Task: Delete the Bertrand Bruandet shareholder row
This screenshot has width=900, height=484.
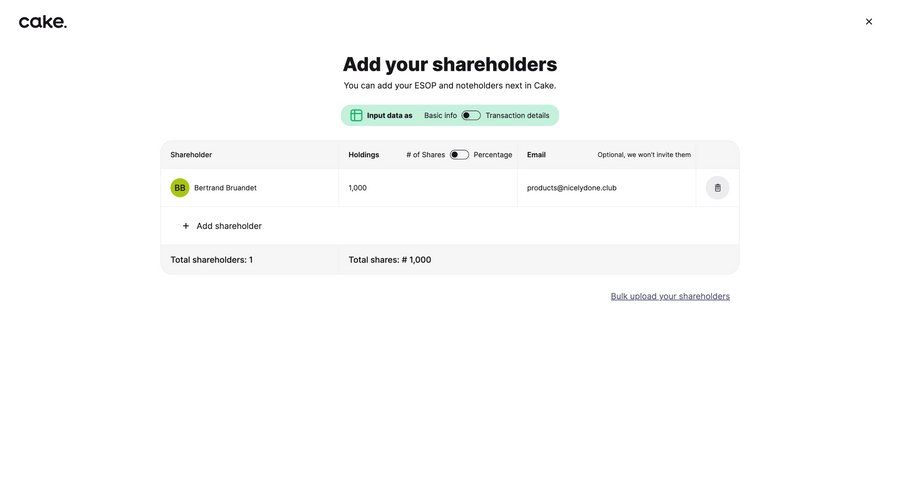Action: coord(717,188)
